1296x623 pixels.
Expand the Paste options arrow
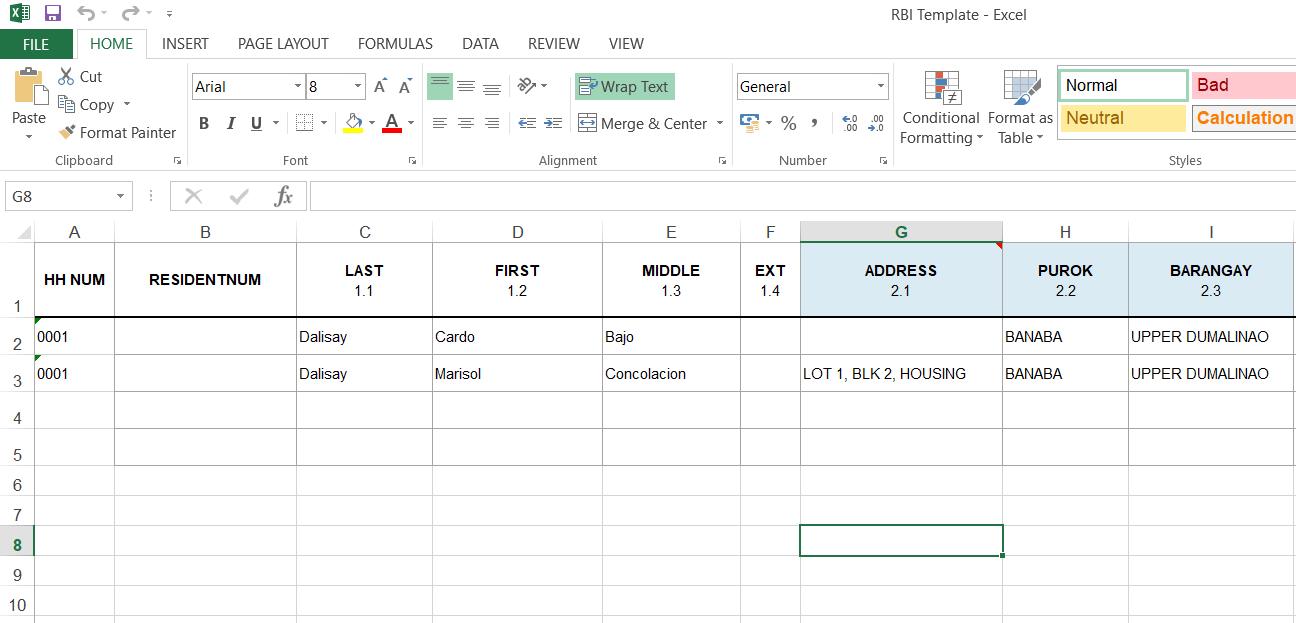[x=29, y=137]
